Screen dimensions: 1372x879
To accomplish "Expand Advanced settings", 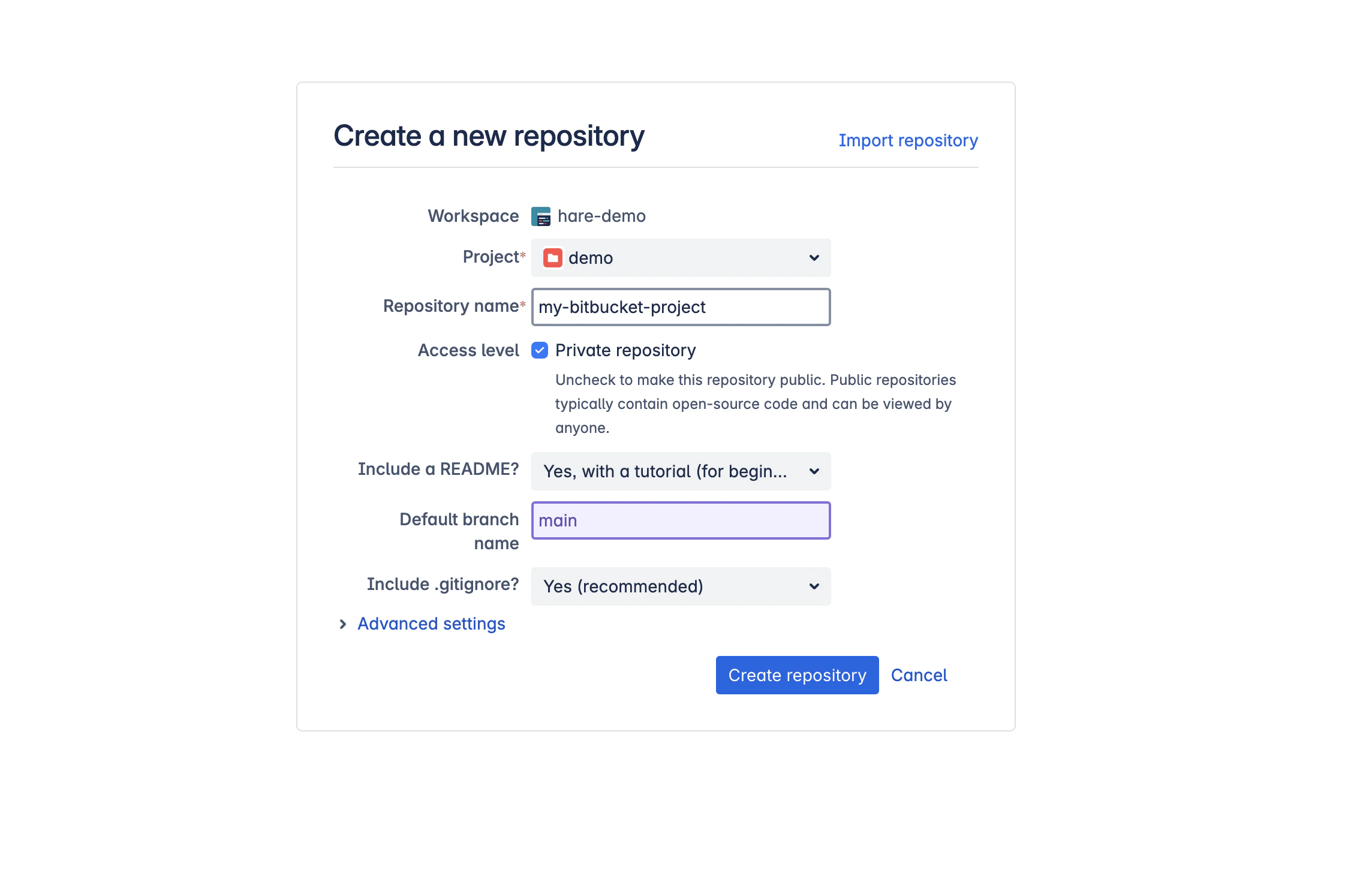I will point(431,624).
